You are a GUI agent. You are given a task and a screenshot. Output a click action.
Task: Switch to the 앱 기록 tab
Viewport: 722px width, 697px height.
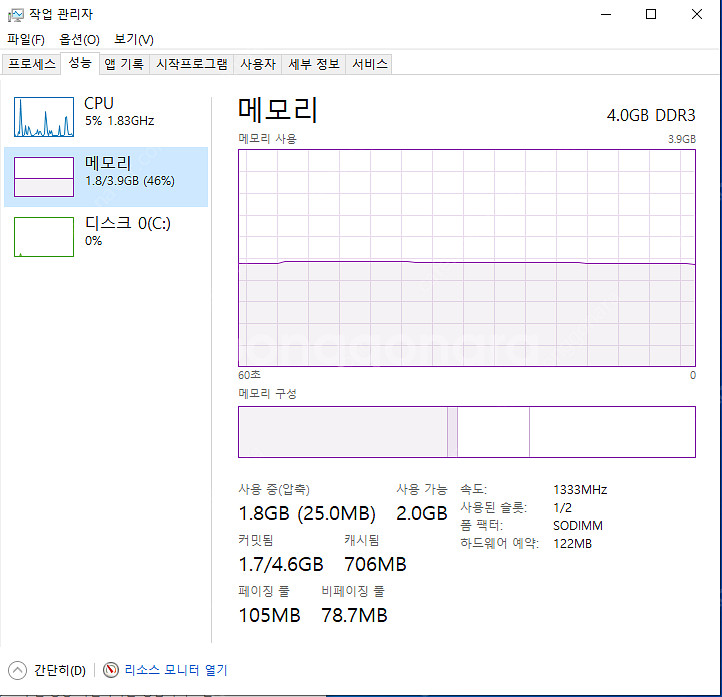click(x=124, y=64)
